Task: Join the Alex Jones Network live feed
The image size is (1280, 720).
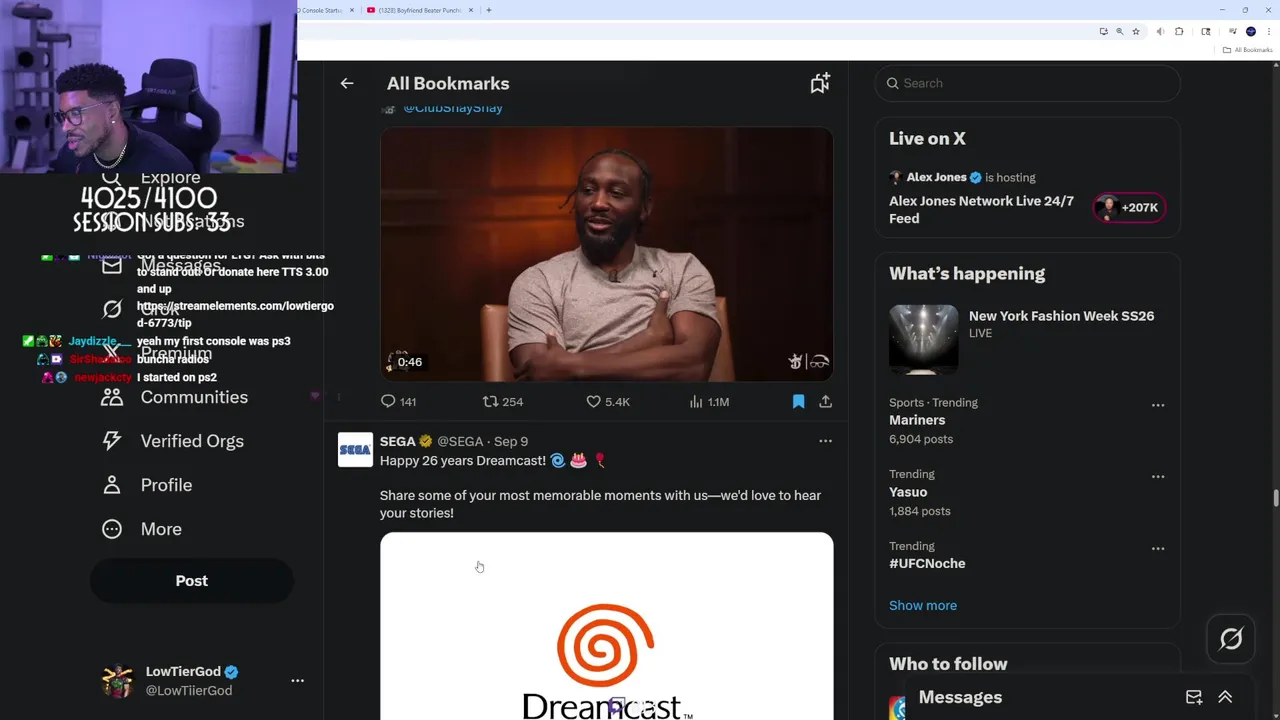Action: coord(981,210)
